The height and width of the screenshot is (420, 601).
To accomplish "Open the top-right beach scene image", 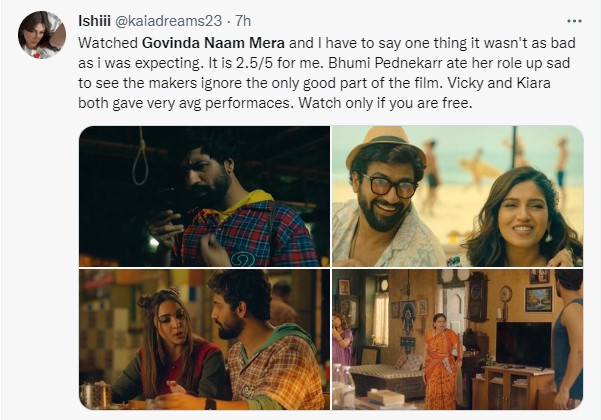I will click(458, 195).
